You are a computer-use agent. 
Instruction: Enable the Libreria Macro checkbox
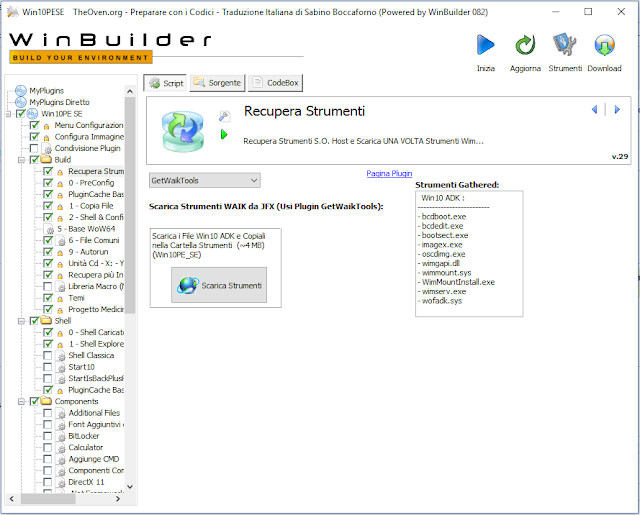[x=48, y=286]
